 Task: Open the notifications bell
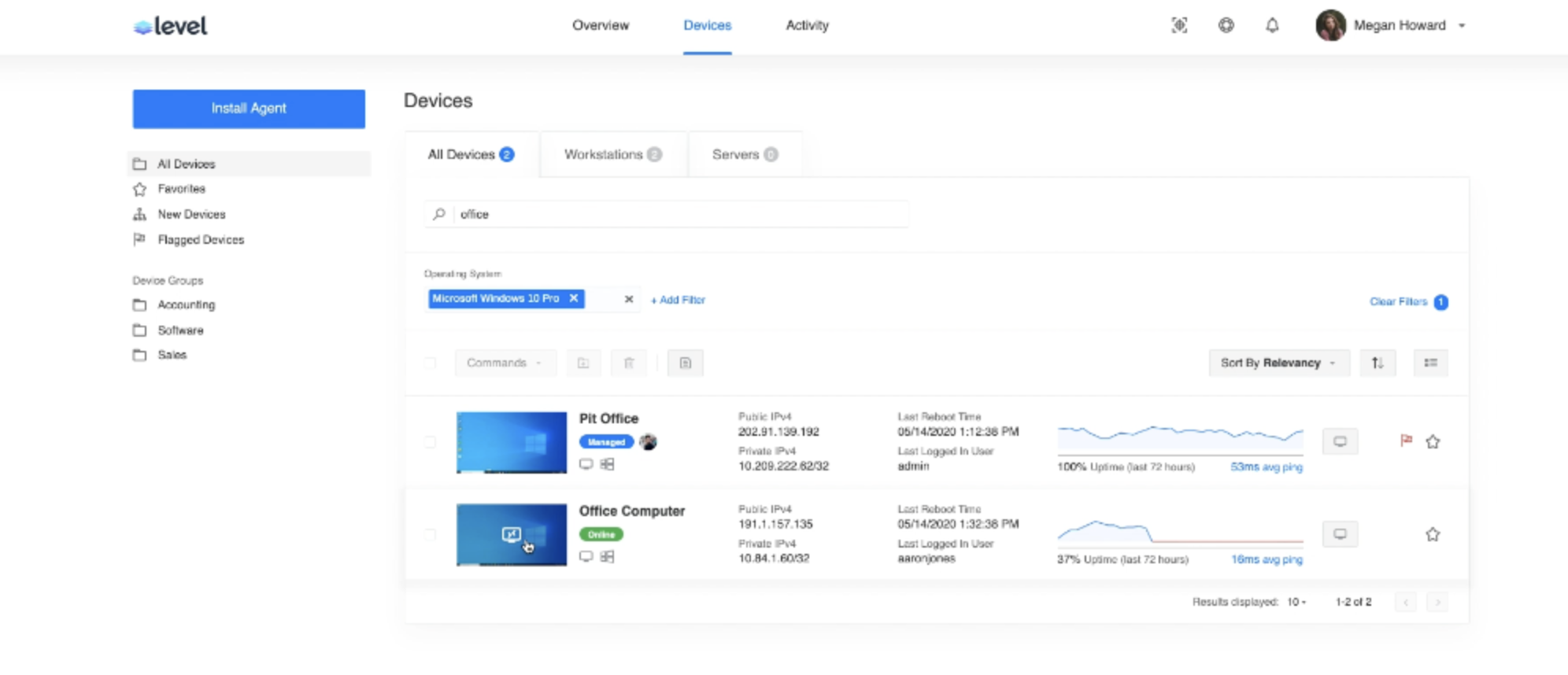point(1272,25)
